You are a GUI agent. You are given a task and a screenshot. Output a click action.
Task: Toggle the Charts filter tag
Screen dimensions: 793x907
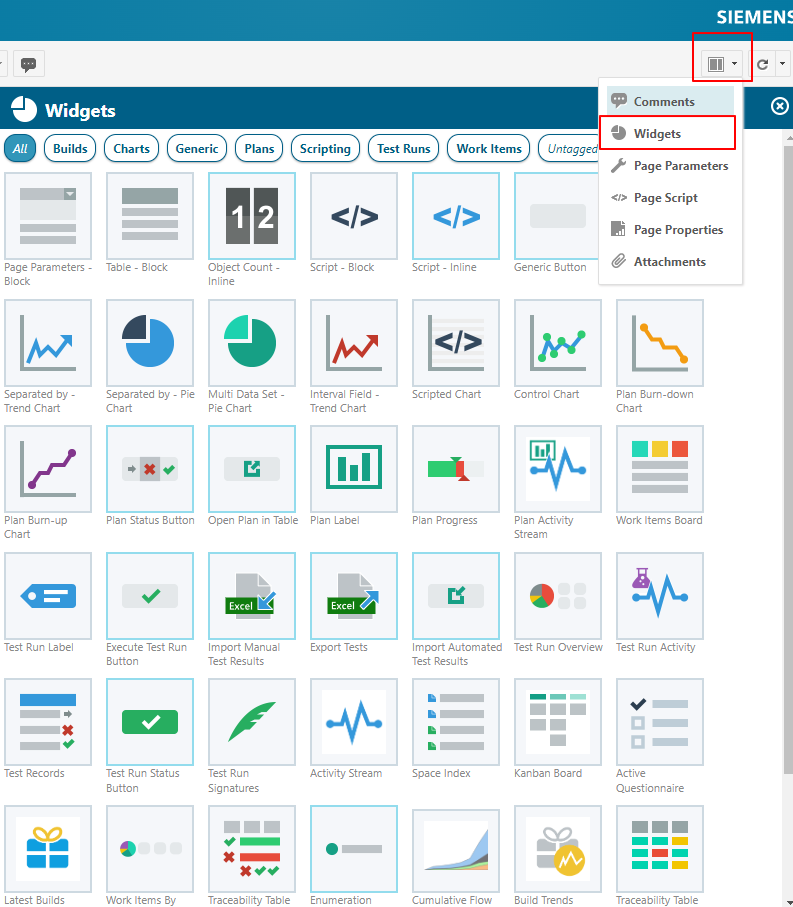pos(131,149)
